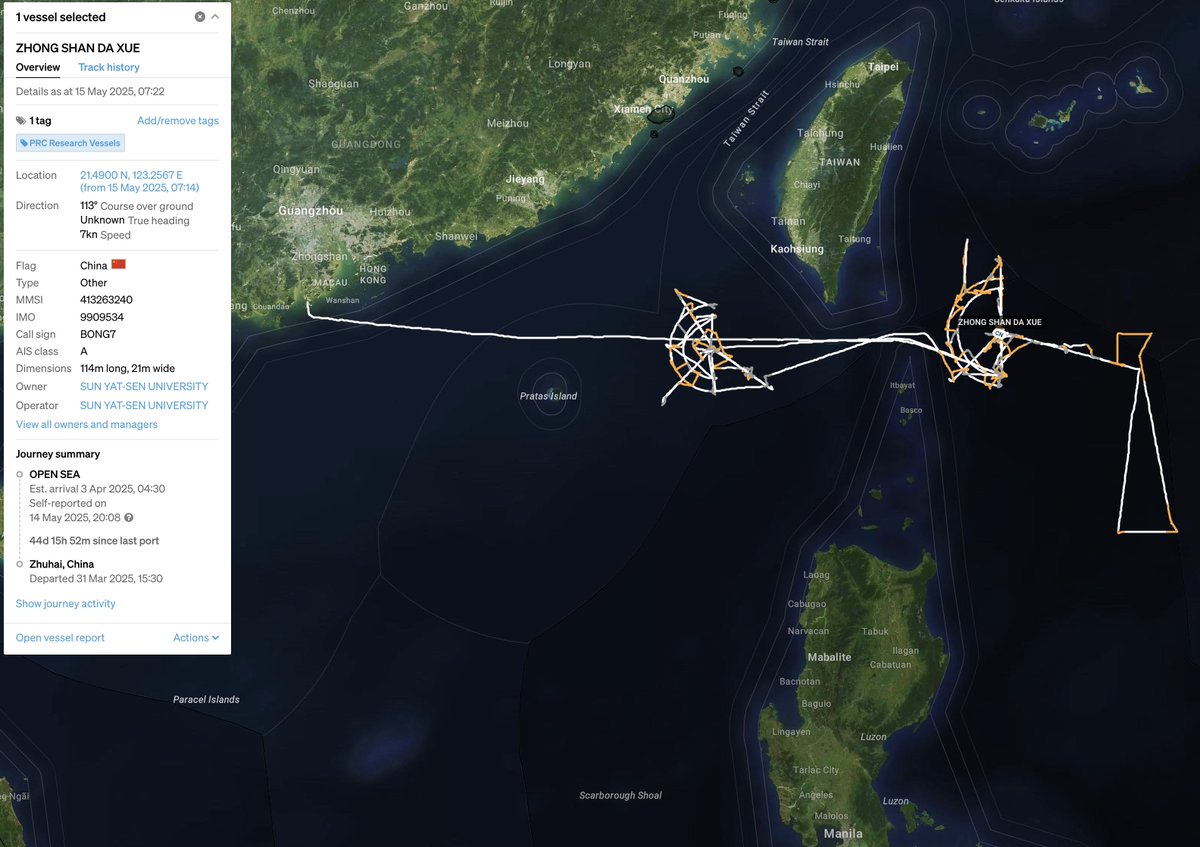
Task: Click the tag icon beside 1 tag
Action: (21, 121)
